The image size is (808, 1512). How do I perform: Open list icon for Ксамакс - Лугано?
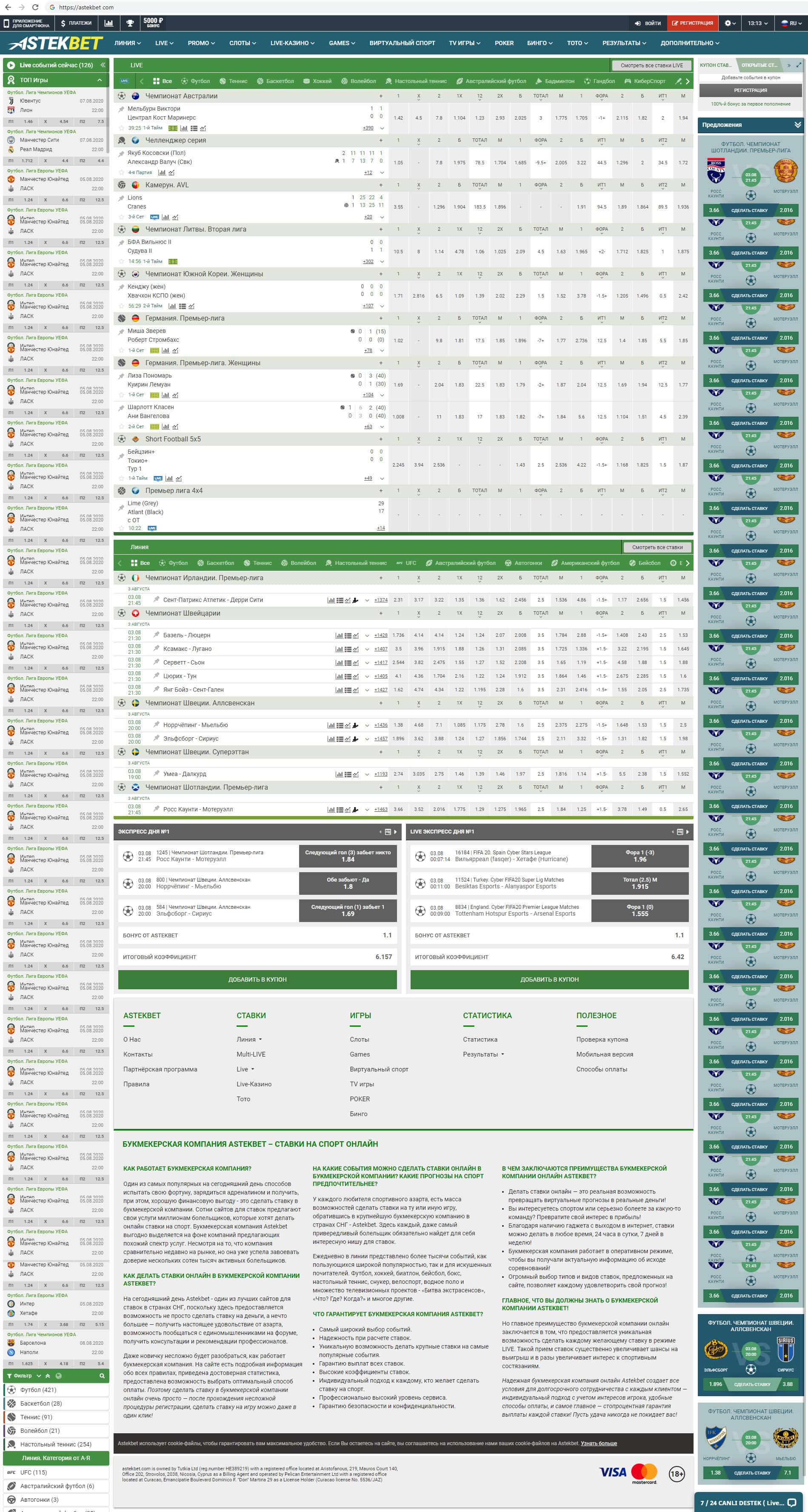[347, 649]
